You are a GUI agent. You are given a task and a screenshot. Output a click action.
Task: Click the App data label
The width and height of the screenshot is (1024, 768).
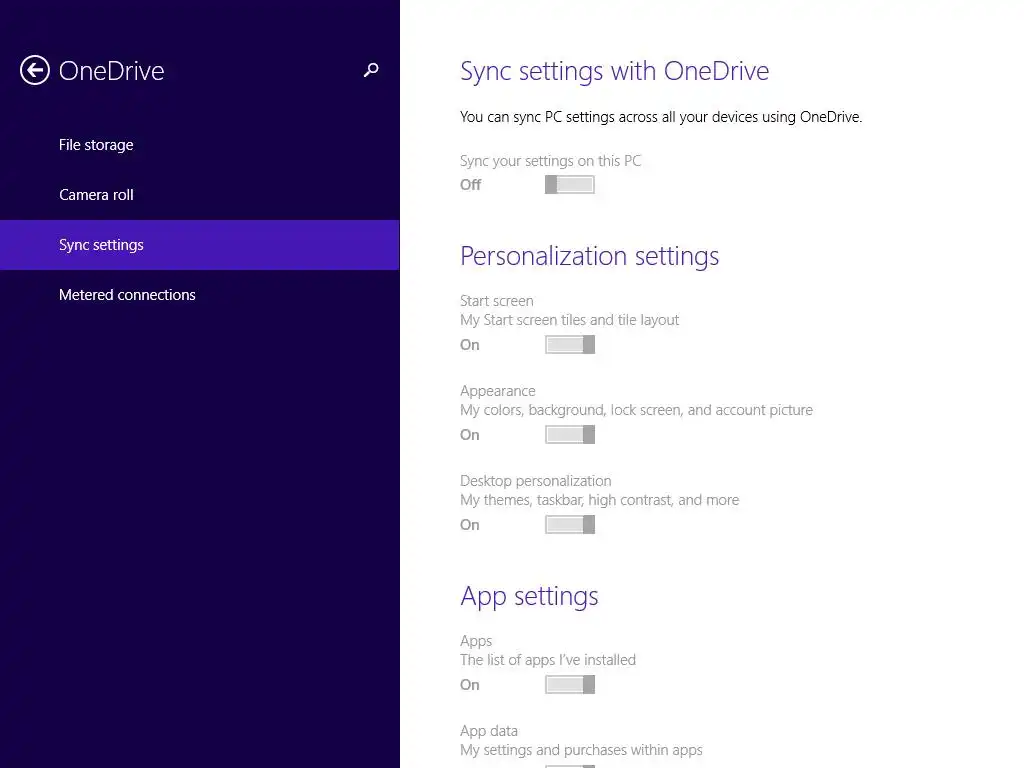[489, 731]
